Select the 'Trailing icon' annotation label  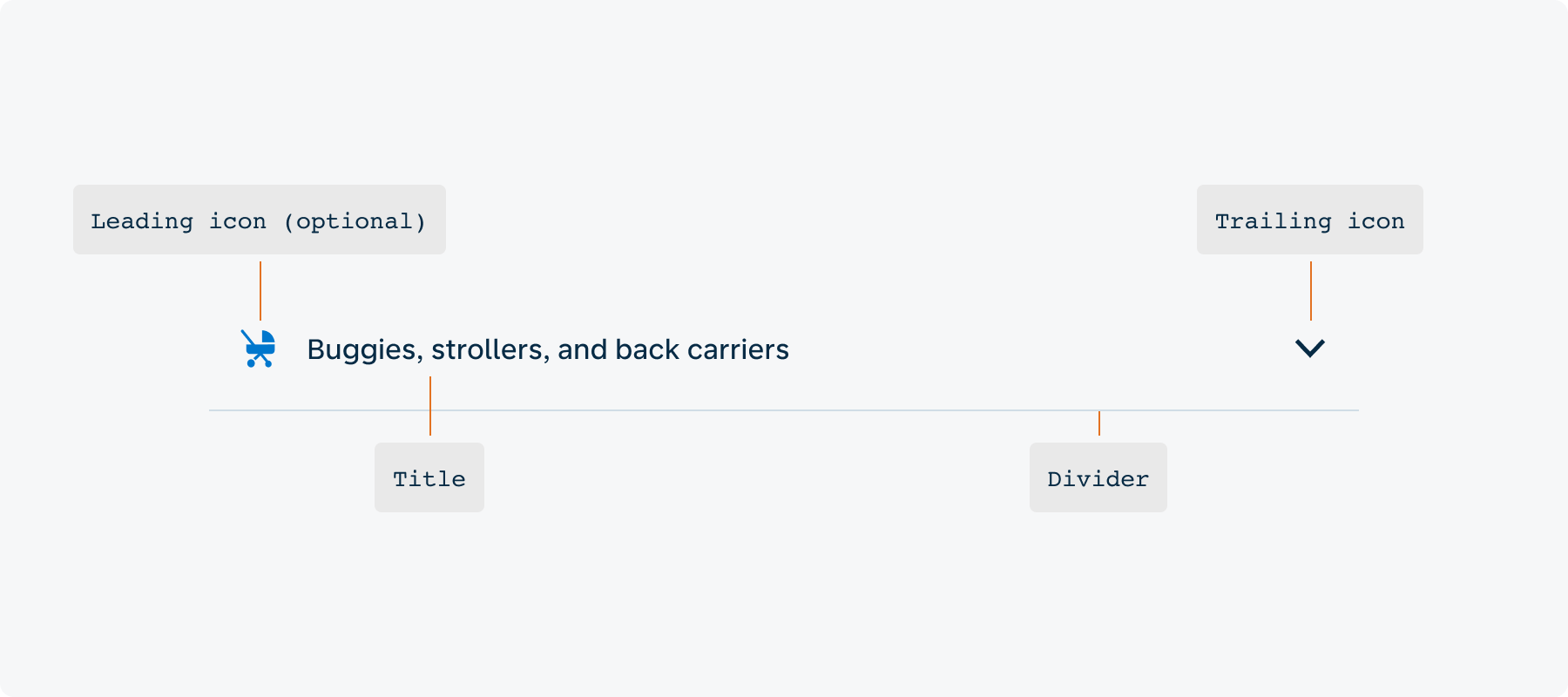tap(1310, 220)
